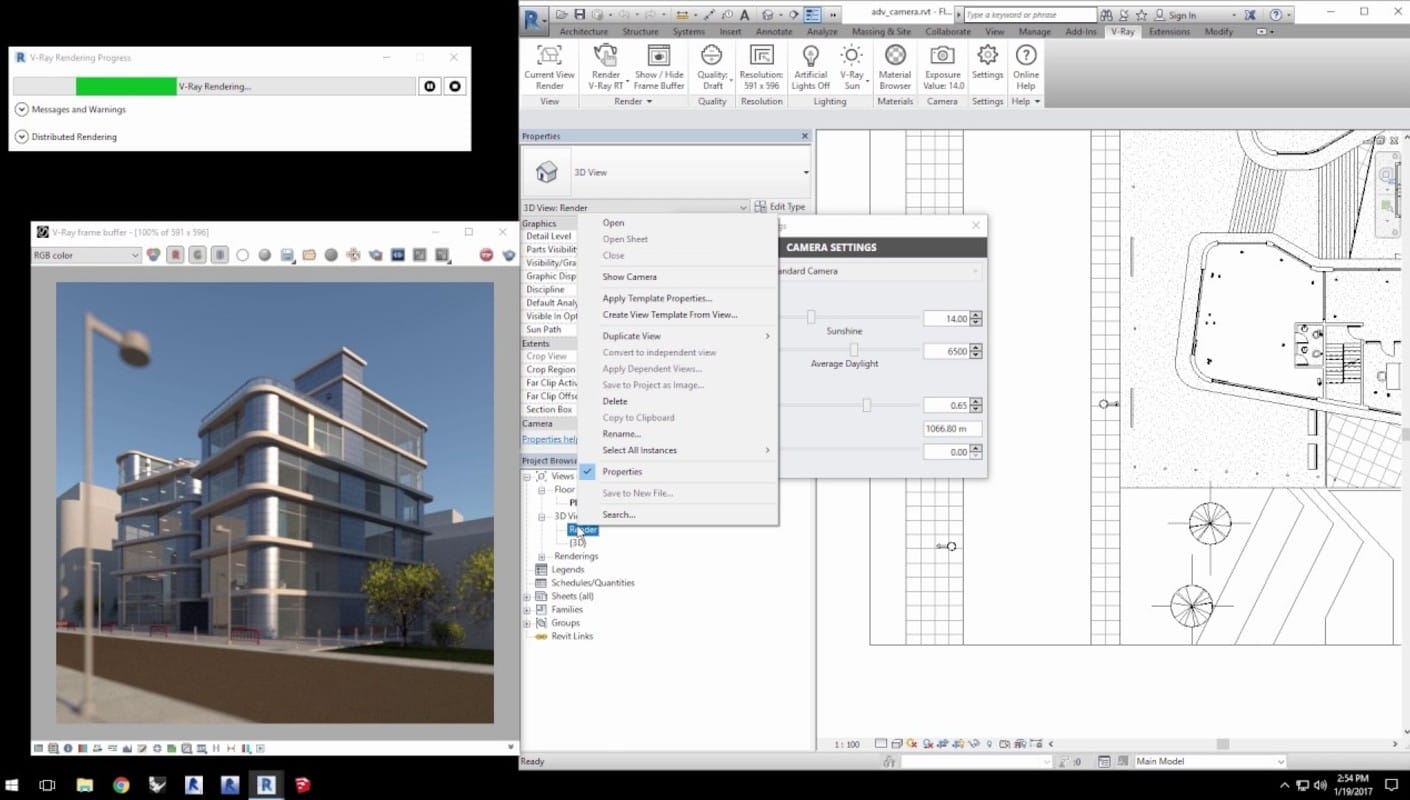Screen dimensions: 1410x800
Task: Open the Material Browser
Action: click(894, 56)
